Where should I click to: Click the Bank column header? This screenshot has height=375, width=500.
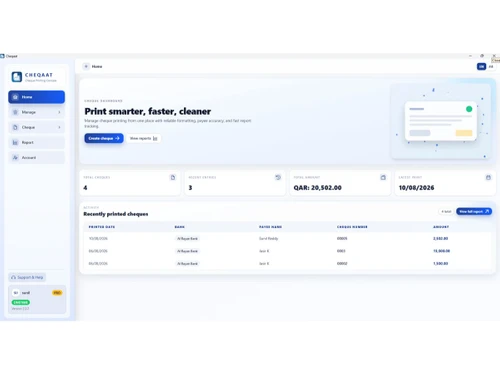point(180,227)
